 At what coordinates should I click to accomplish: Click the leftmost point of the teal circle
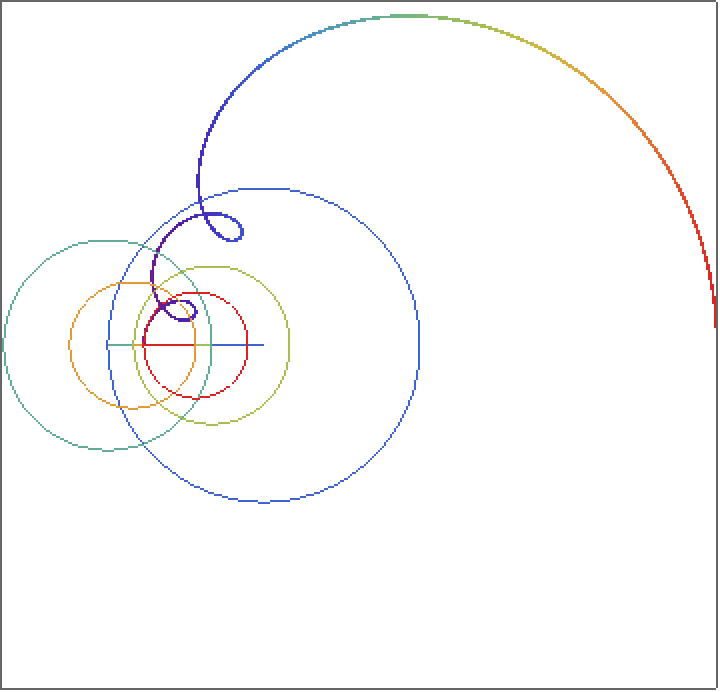click(x=4, y=345)
